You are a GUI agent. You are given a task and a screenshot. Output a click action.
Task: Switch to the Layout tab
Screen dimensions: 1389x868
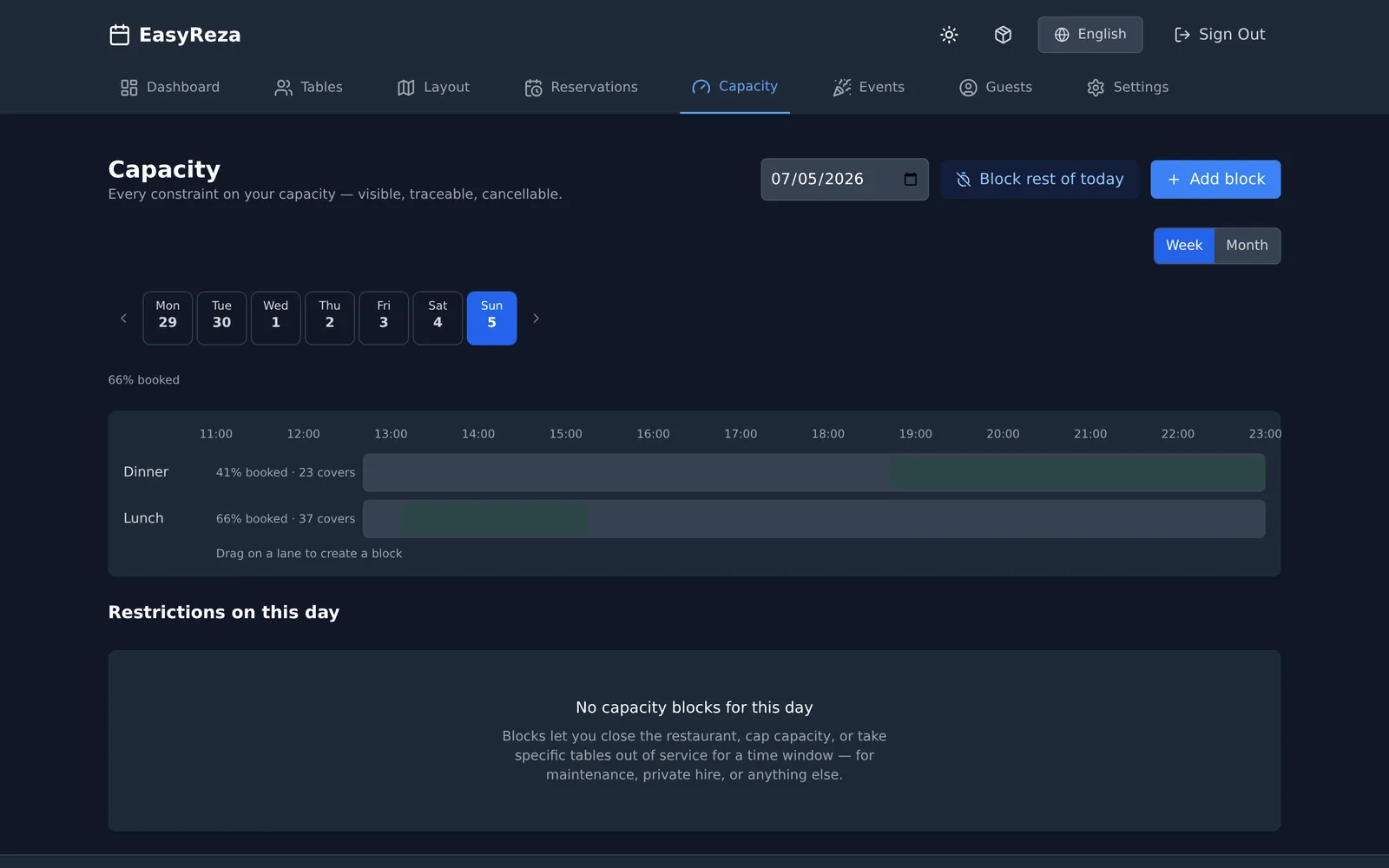coord(433,88)
